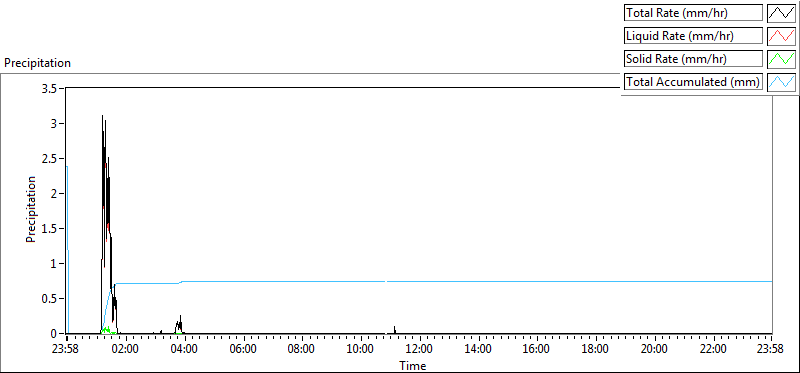Click the red Liquid Rate plot icon
Image resolution: width=800 pixels, height=373 pixels.
tap(782, 36)
